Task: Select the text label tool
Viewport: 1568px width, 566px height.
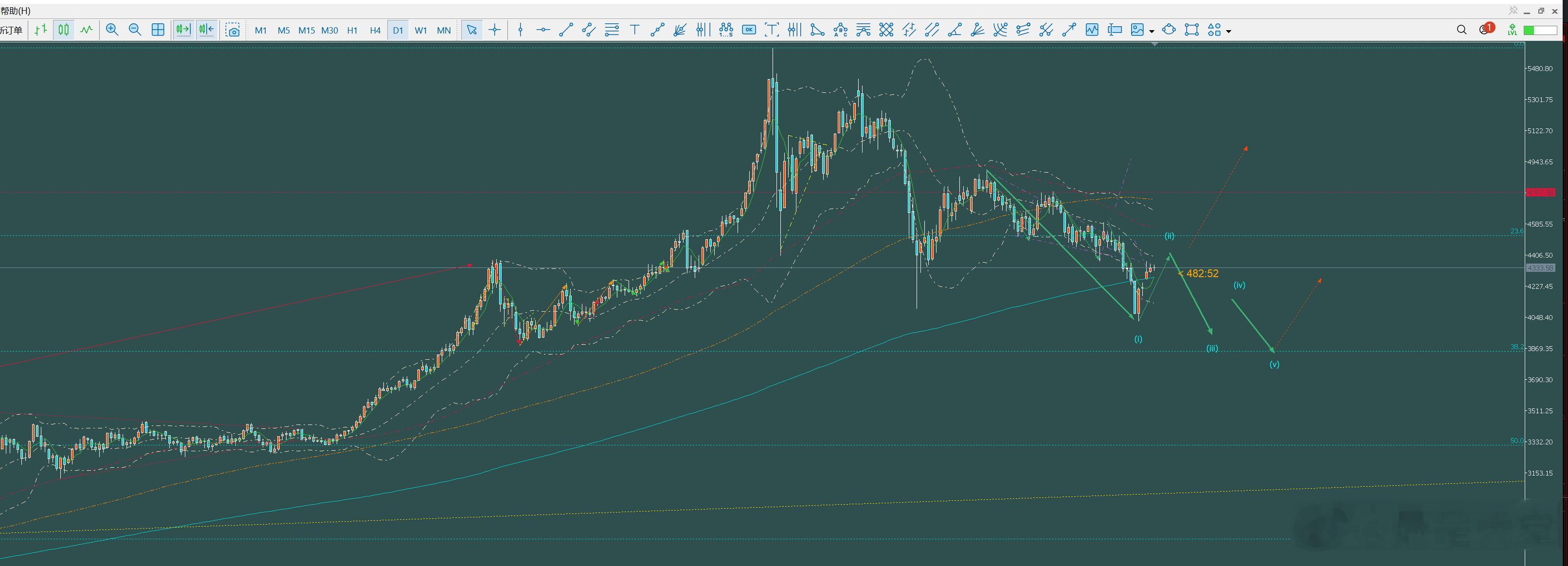Action: tap(772, 30)
